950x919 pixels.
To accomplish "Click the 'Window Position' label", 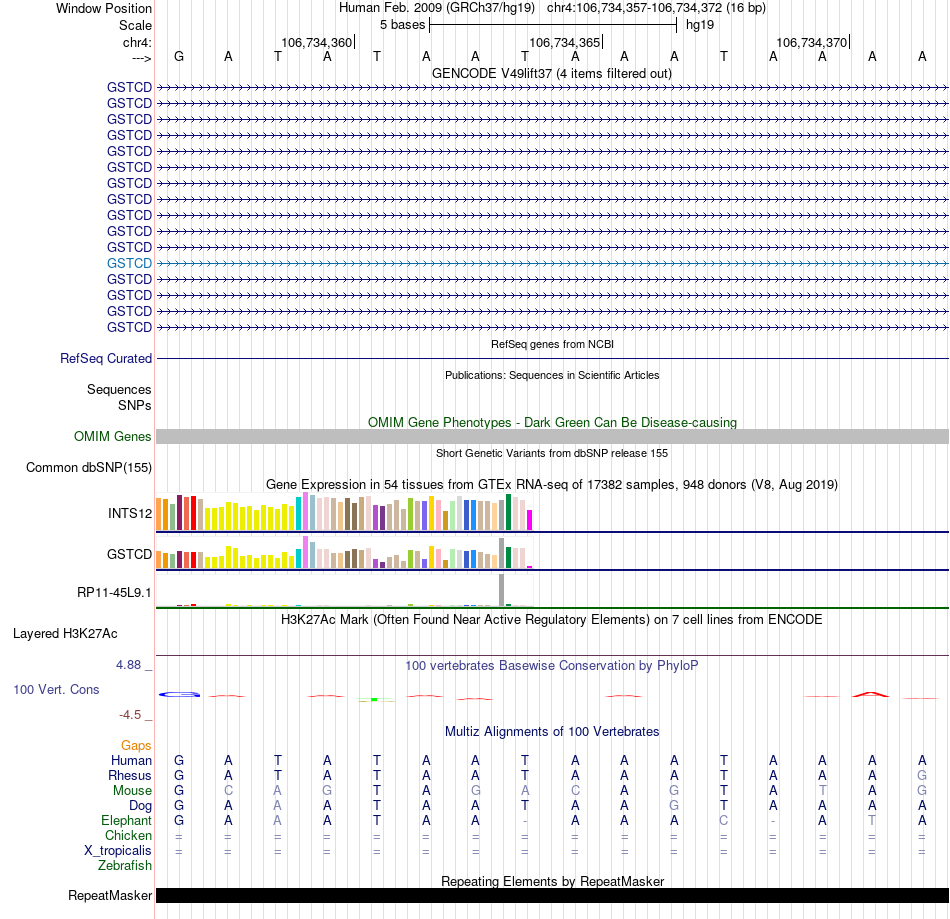I will click(104, 8).
